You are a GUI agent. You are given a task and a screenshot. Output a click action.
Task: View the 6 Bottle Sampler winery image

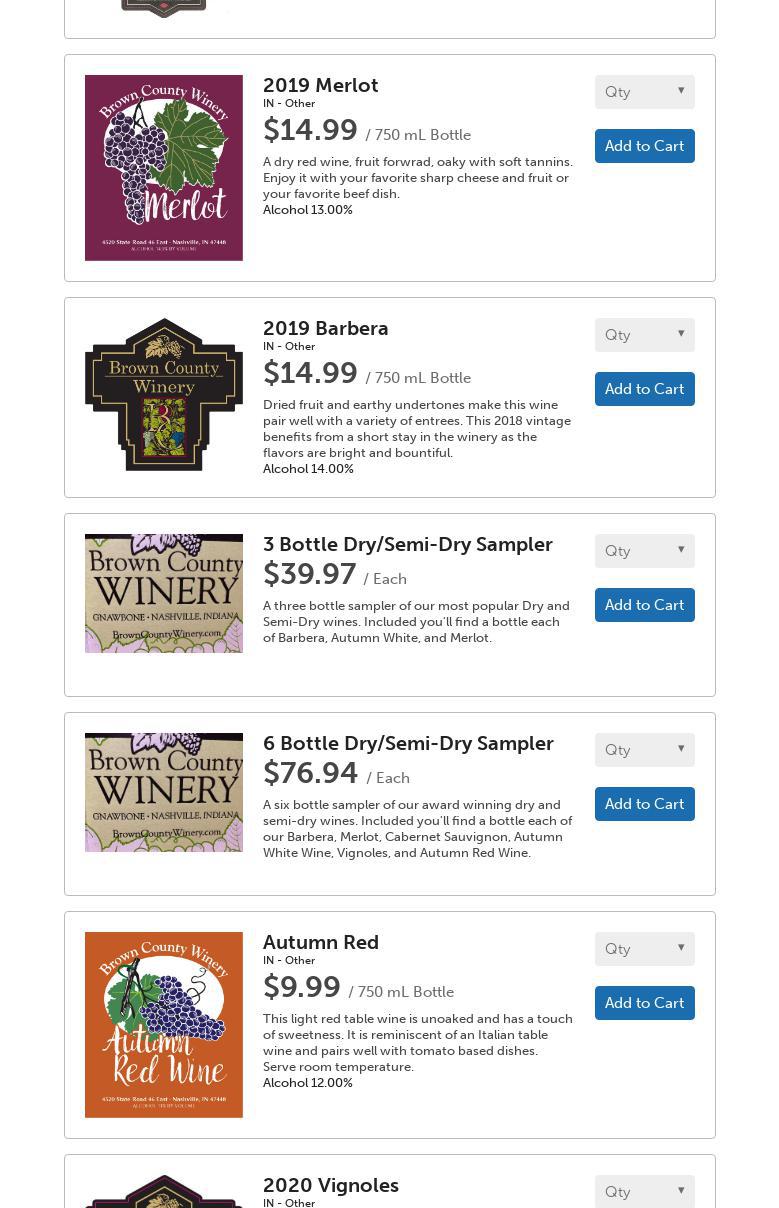pyautogui.click(x=164, y=792)
